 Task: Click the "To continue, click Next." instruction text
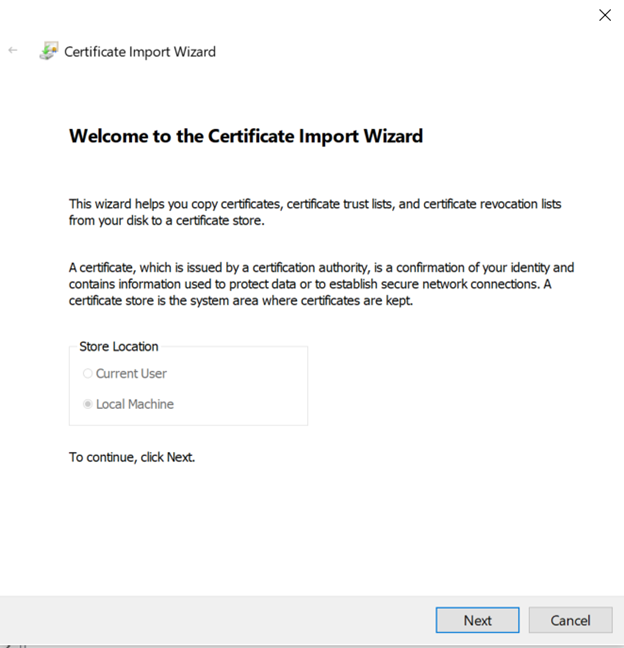click(x=132, y=457)
